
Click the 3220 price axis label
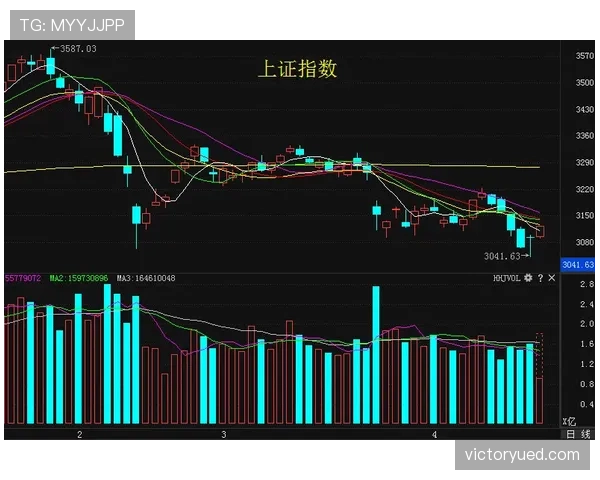[585, 189]
